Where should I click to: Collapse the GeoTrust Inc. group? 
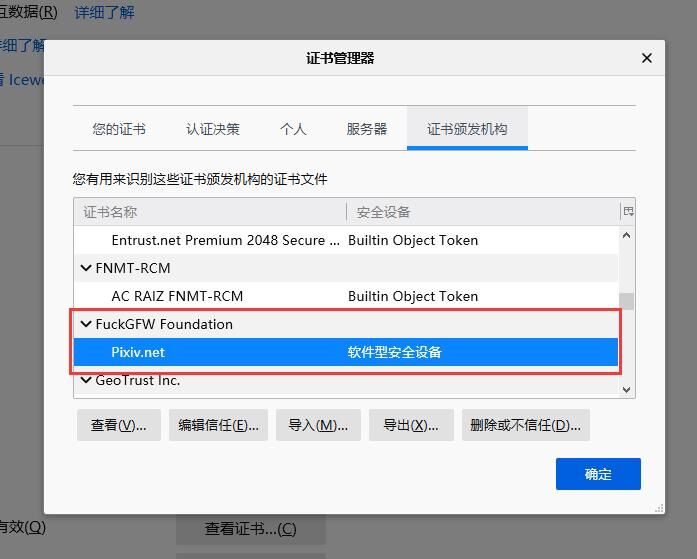point(86,380)
